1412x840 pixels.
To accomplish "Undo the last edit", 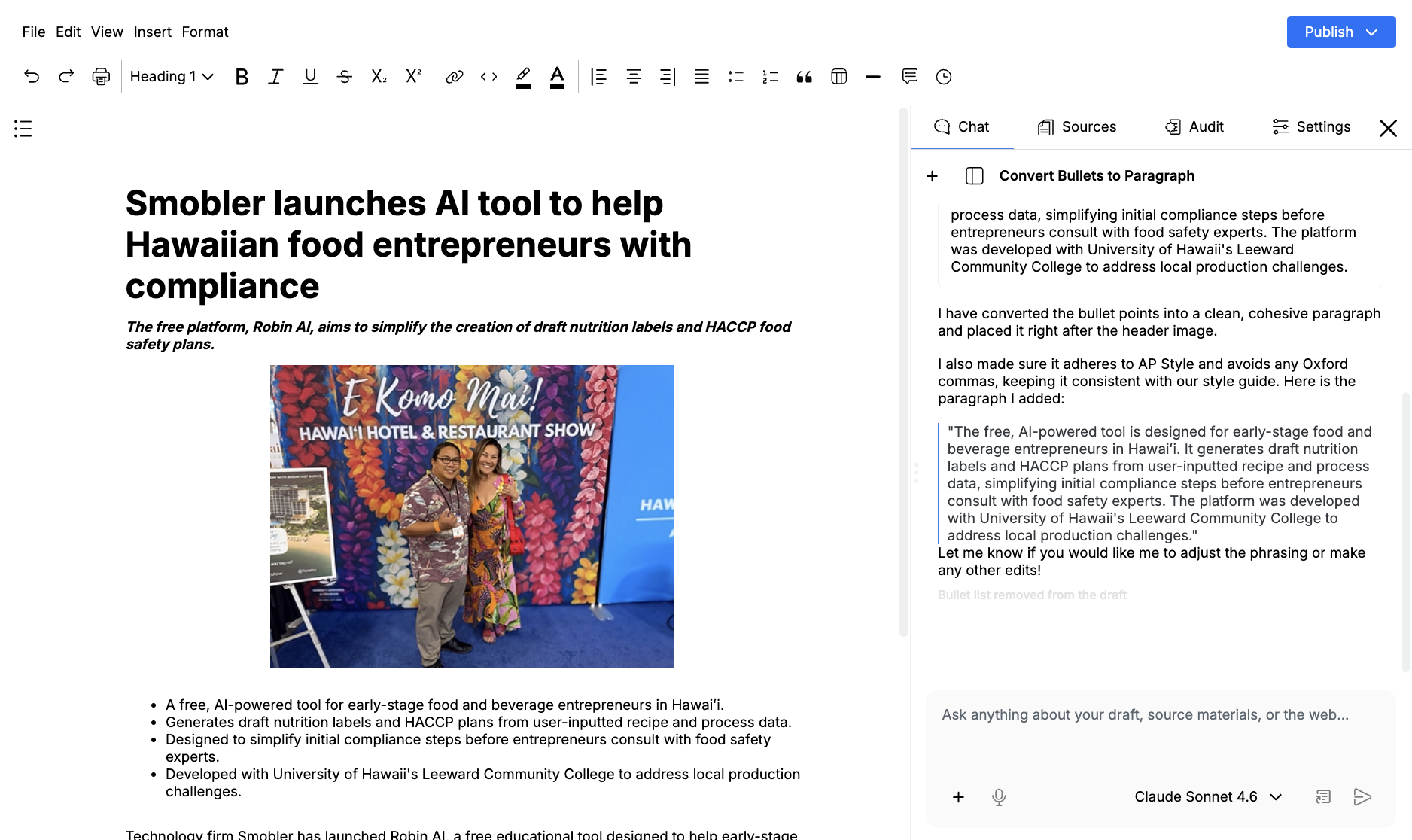I will (x=32, y=76).
